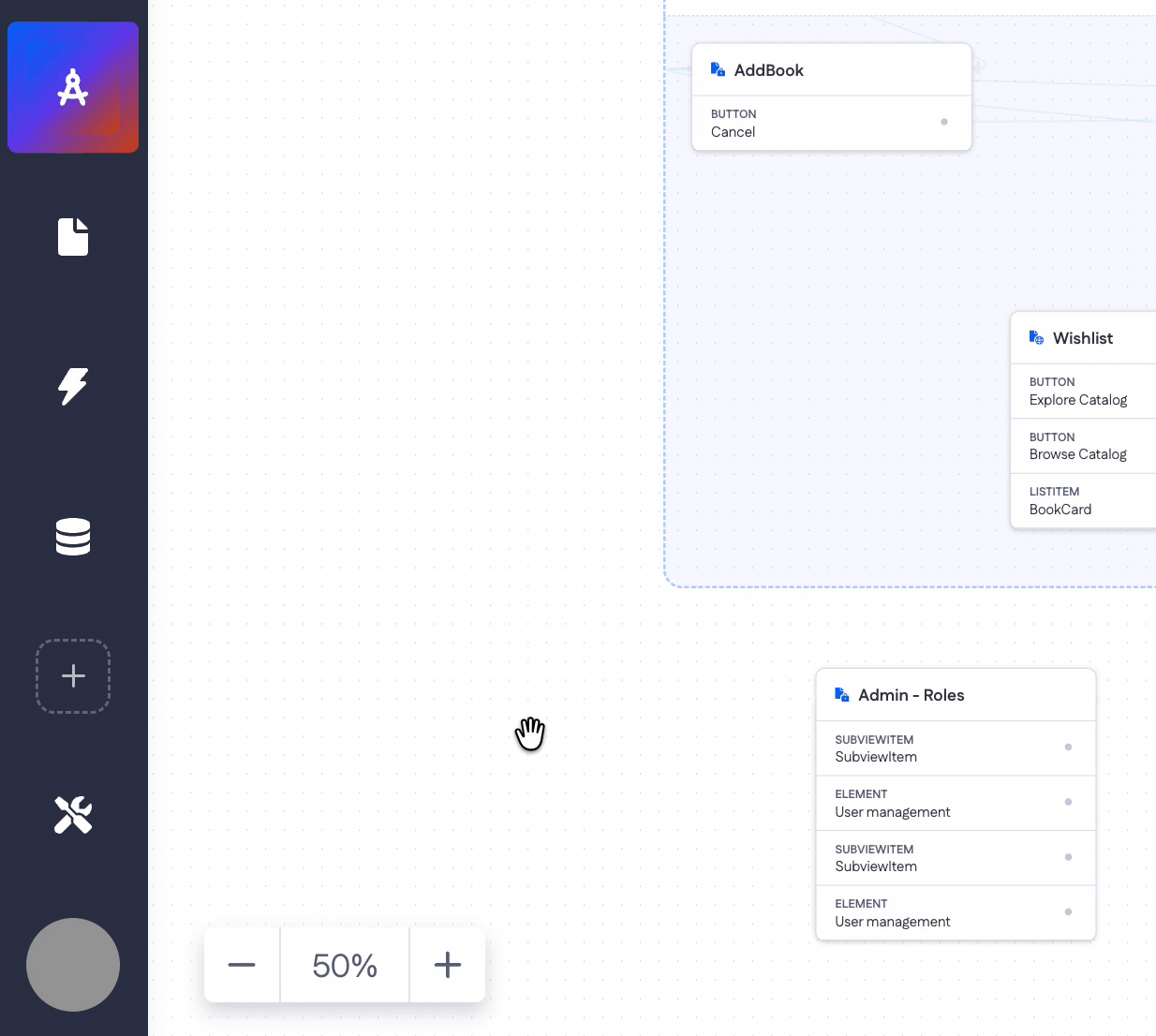Select the Browse Catalog button row
This screenshot has width=1156, height=1036.
1083,446
